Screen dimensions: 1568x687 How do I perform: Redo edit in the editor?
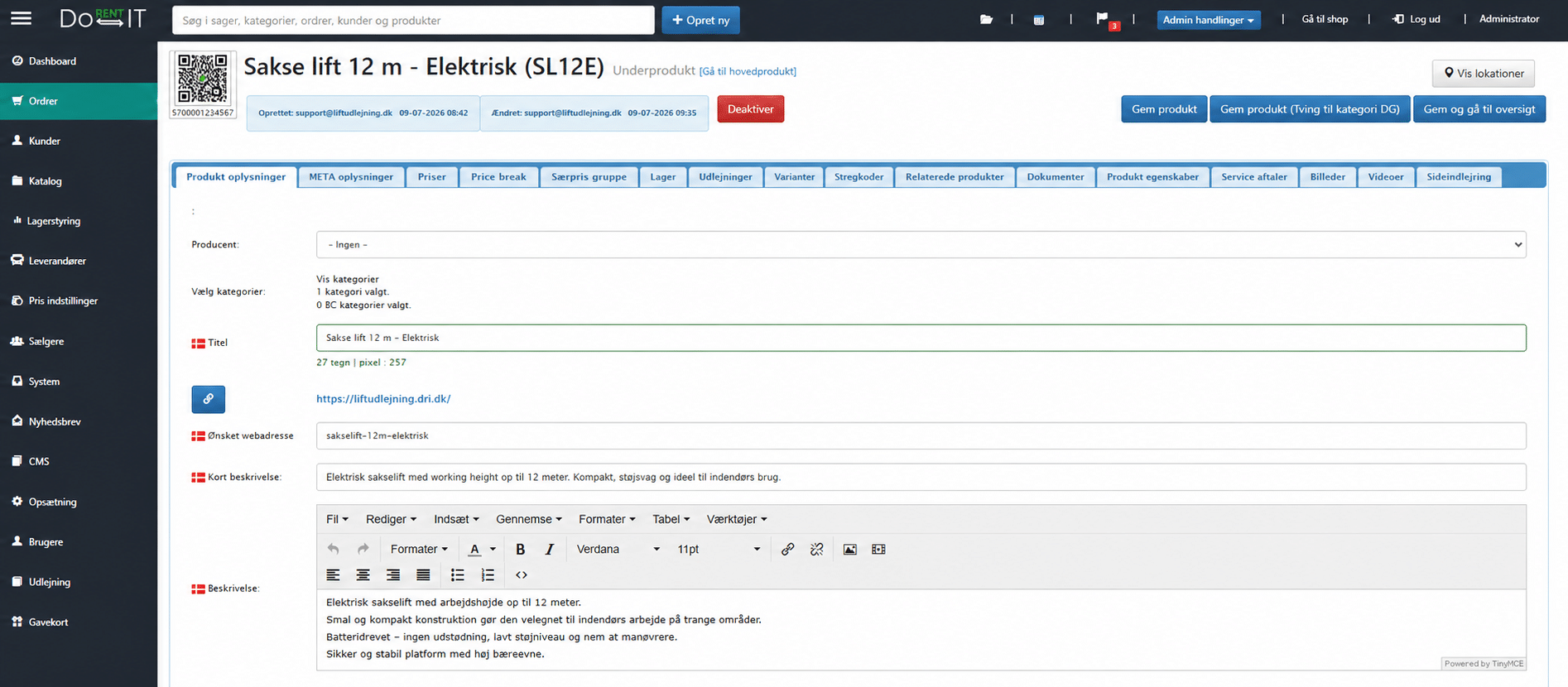tap(363, 549)
